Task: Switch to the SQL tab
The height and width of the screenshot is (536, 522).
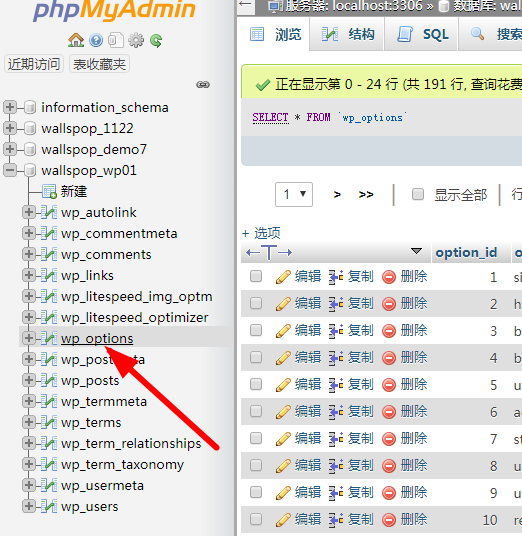Action: click(x=421, y=34)
